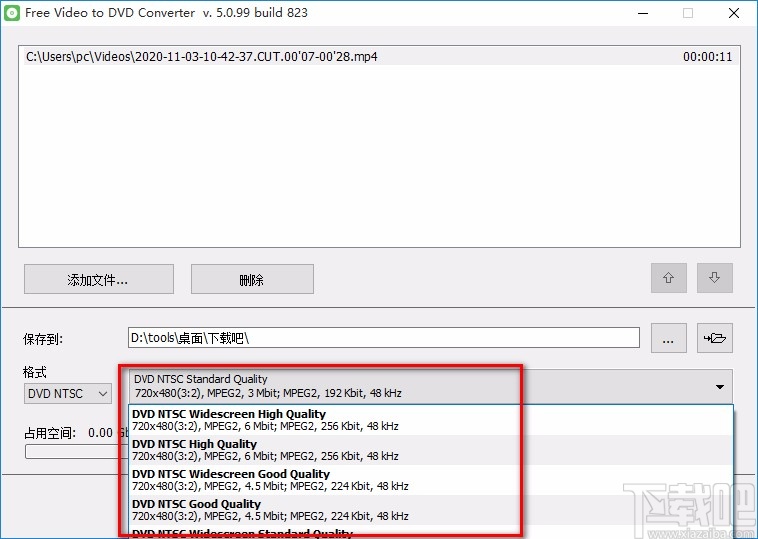Collapse the quality preset dropdown arrow
The height and width of the screenshot is (539, 758).
point(720,387)
